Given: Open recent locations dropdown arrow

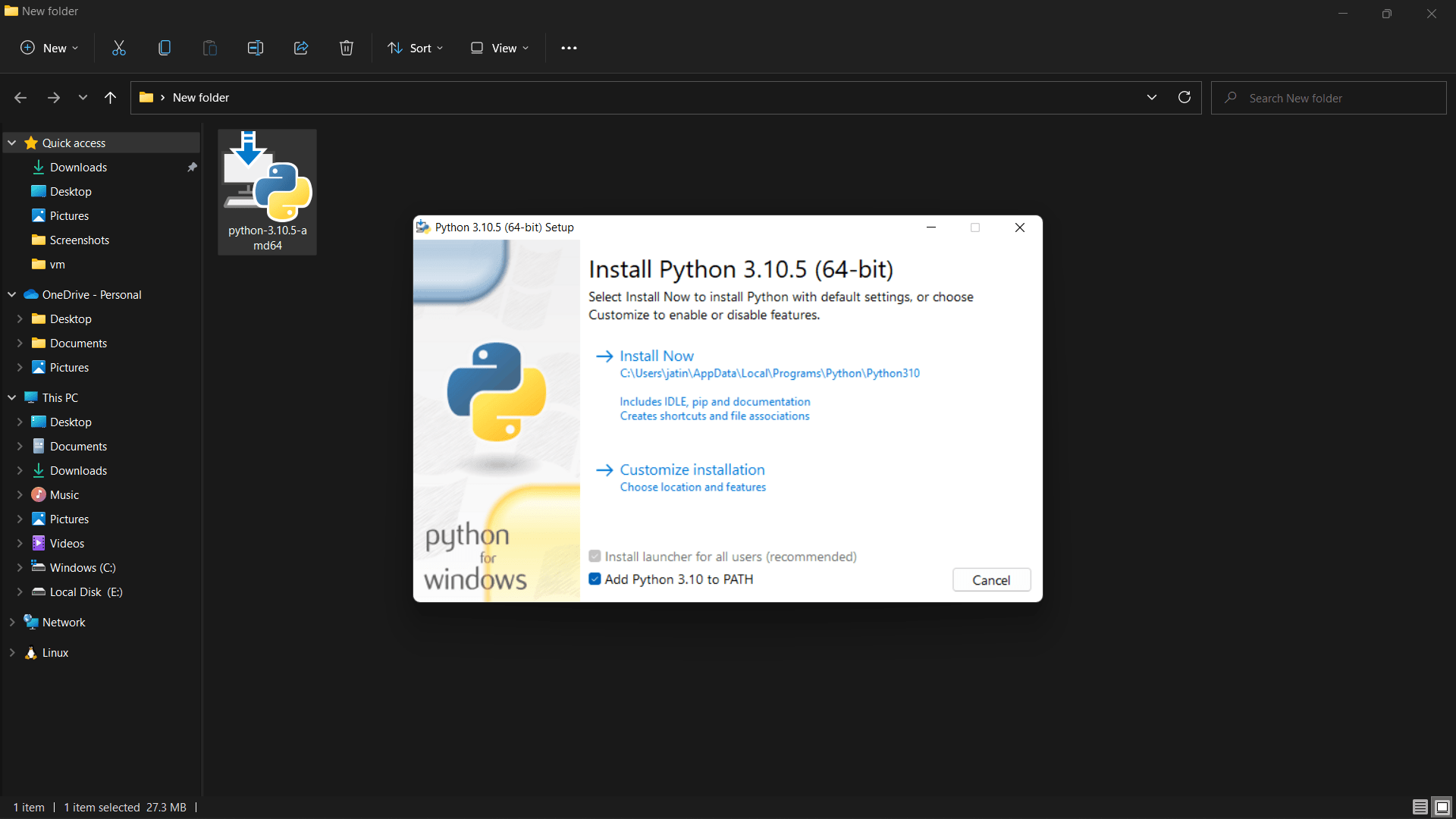Looking at the screenshot, I should [x=83, y=98].
